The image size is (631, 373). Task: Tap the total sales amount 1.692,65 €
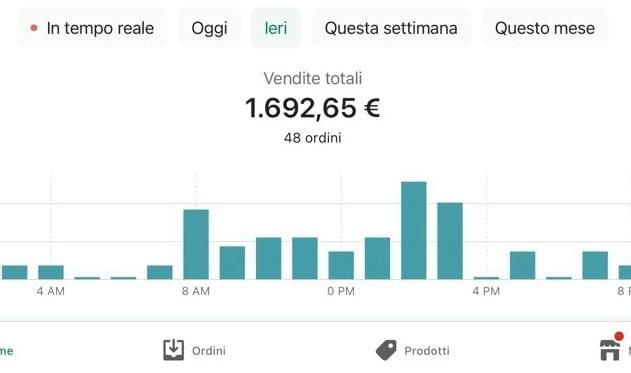[x=313, y=108]
